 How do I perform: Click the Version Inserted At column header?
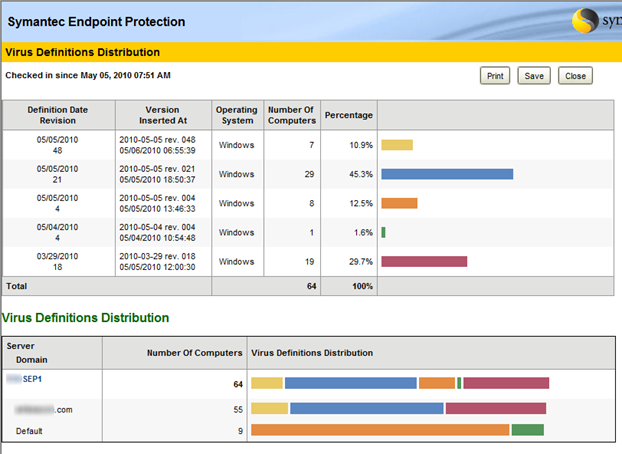pos(163,115)
